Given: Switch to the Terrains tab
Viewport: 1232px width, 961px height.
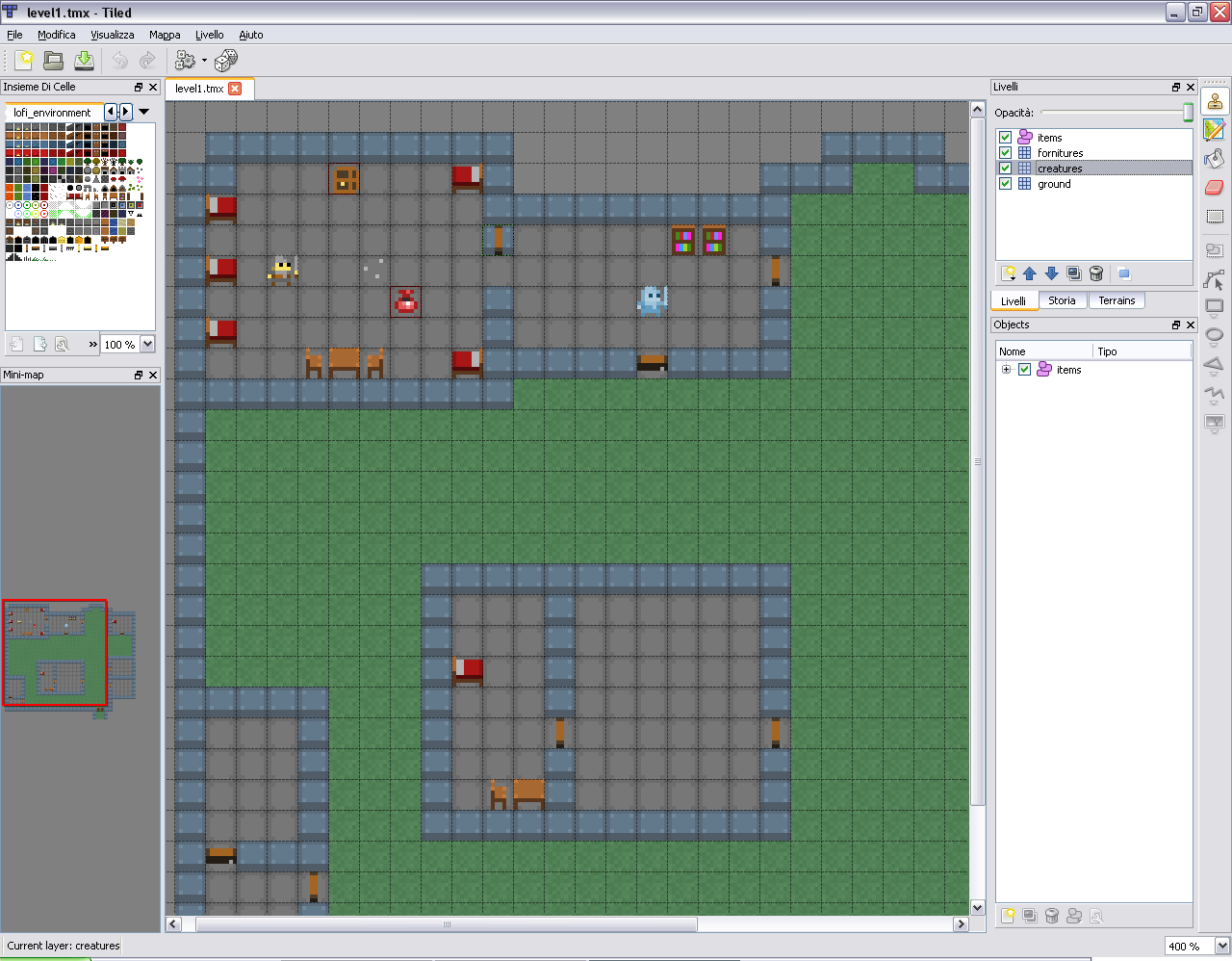Looking at the screenshot, I should coord(1116,300).
